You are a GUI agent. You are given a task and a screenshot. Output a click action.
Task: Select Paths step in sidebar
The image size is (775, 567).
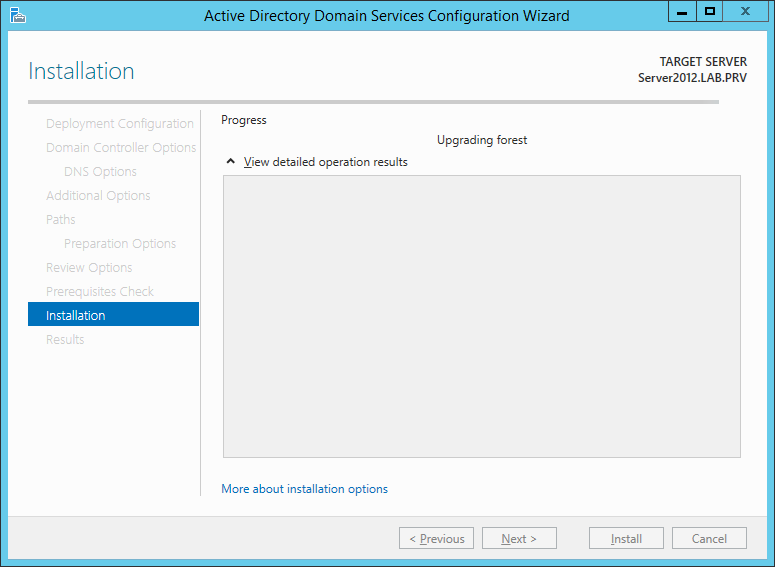click(x=61, y=219)
